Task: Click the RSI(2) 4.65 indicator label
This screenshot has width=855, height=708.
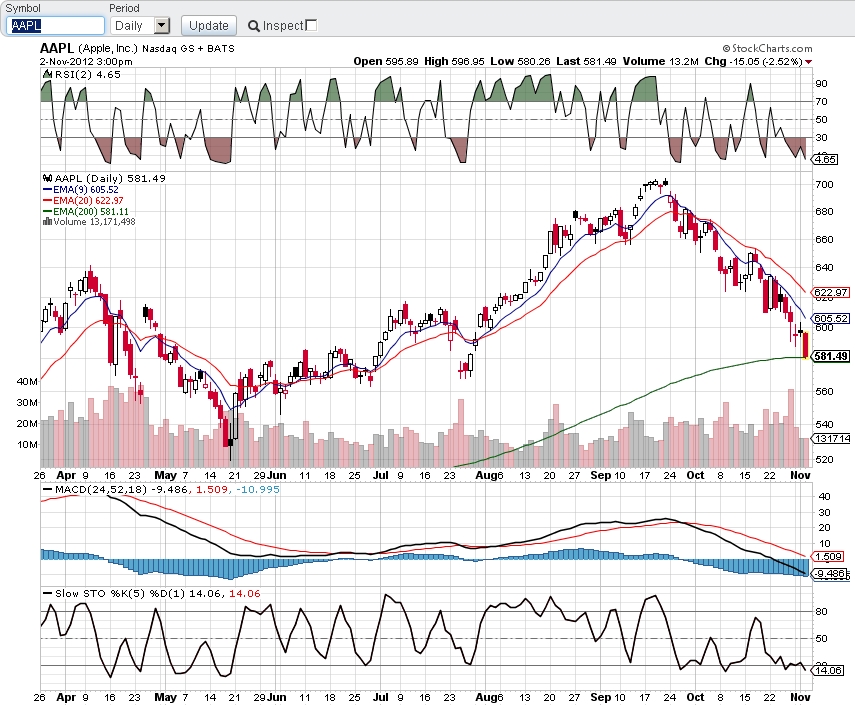Action: [x=88, y=74]
